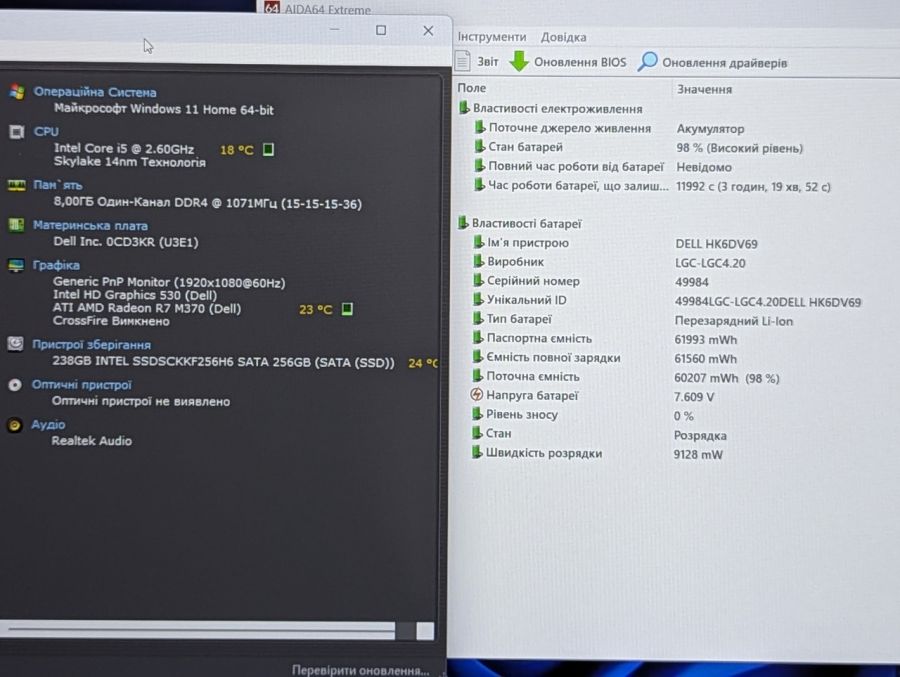Open the CPU section link
900x677 pixels.
(x=46, y=131)
